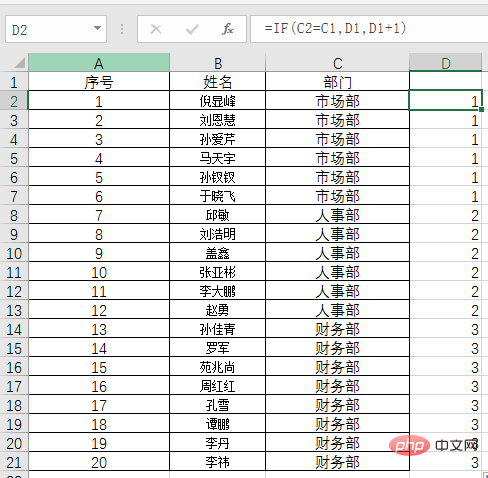Select row 21 header
This screenshot has height=478, width=488.
pyautogui.click(x=14, y=462)
